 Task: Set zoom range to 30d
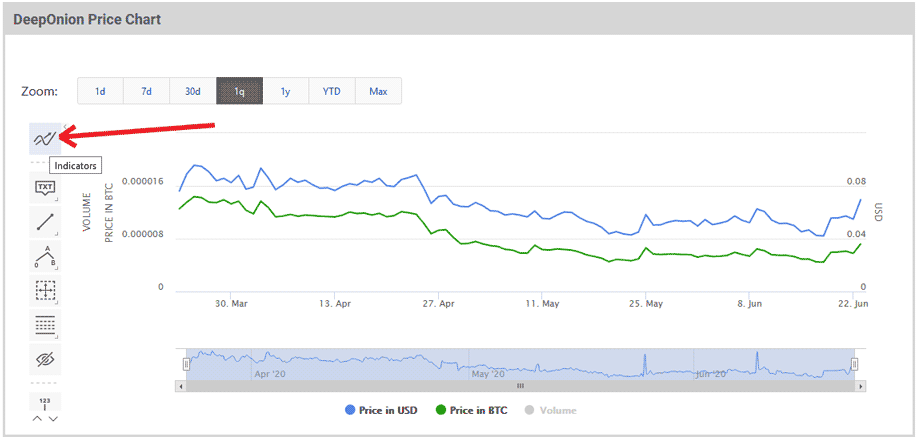193,91
